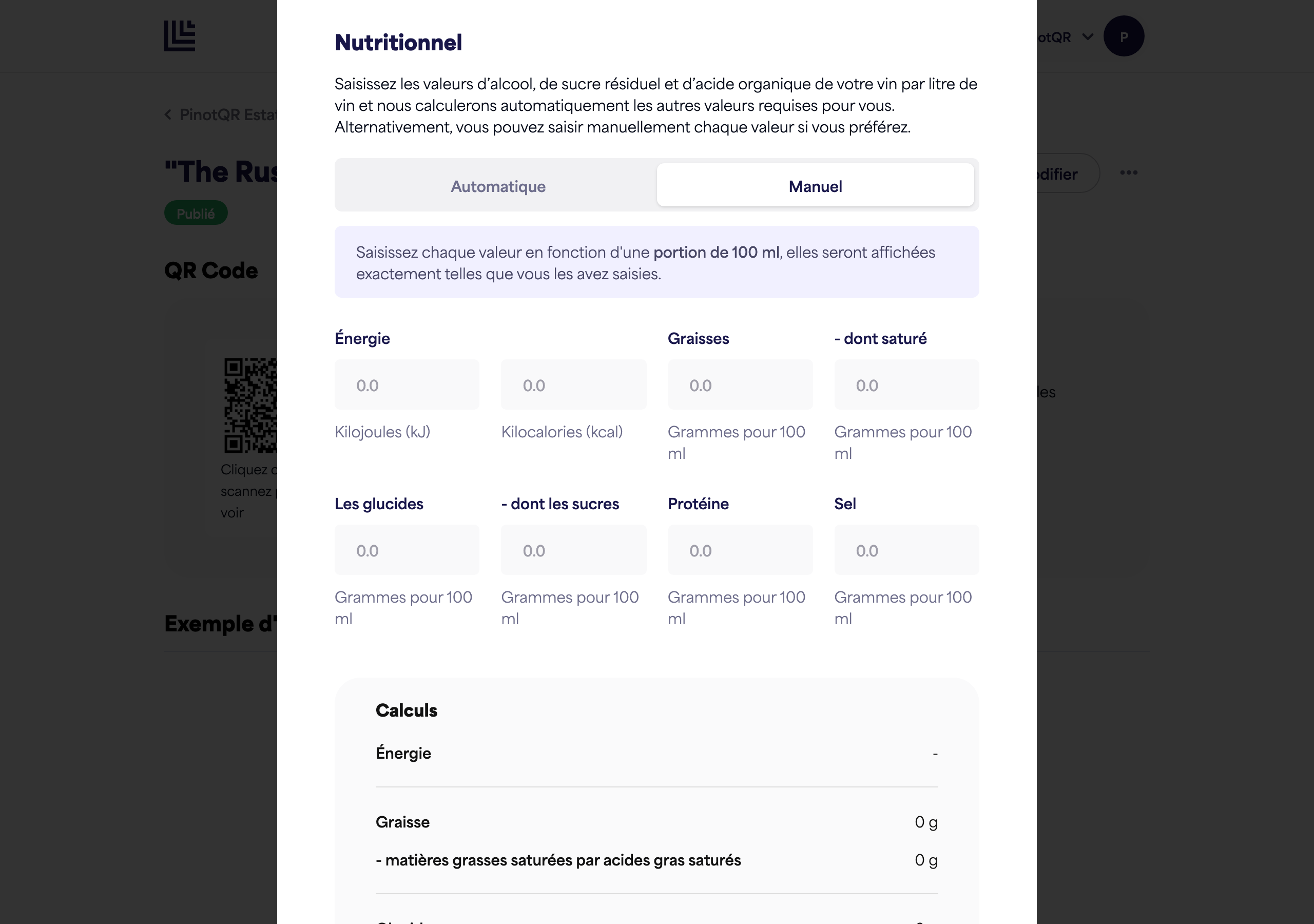This screenshot has height=924, width=1314.
Task: Expand the account dropdown chevron
Action: pyautogui.click(x=1087, y=37)
